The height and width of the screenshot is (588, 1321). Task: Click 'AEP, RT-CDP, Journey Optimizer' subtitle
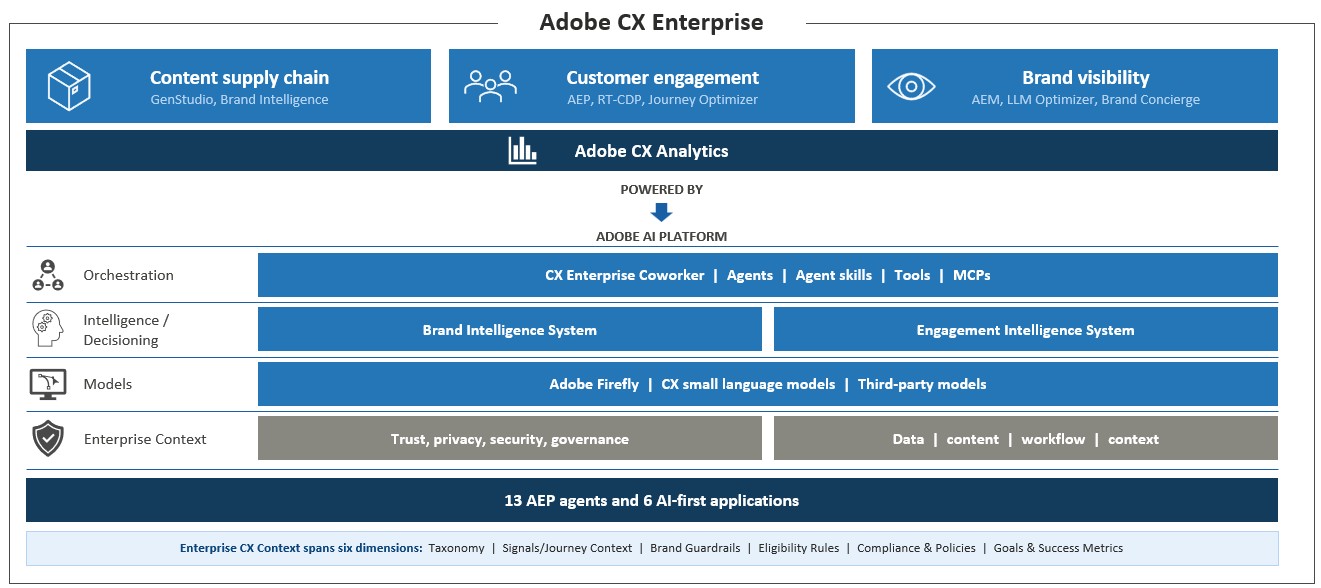(662, 100)
